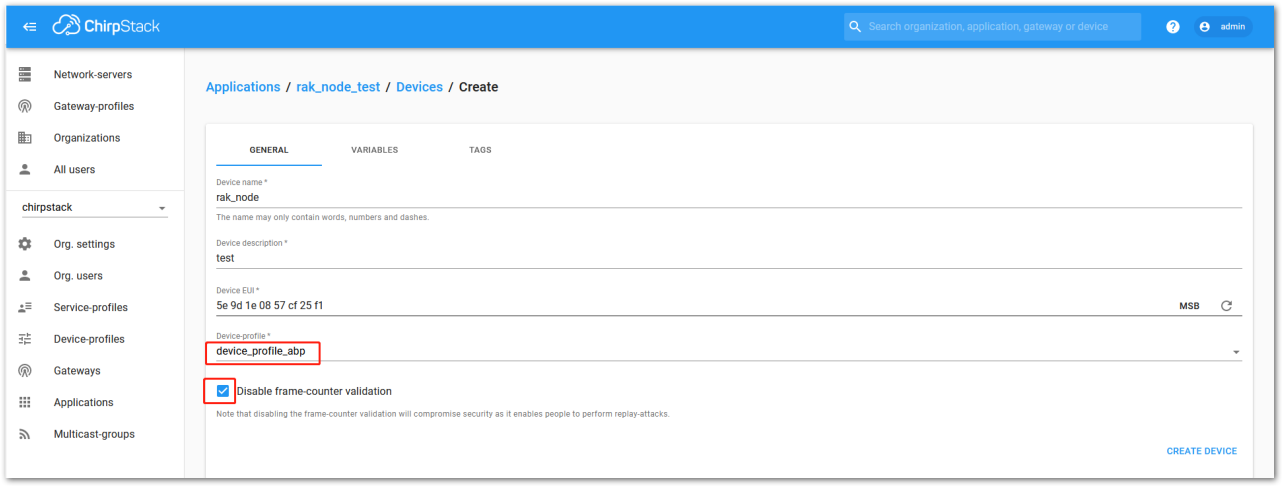The height and width of the screenshot is (487, 1283).
Task: Collapse the sidebar with the back-arrow menu icon
Action: [30, 26]
